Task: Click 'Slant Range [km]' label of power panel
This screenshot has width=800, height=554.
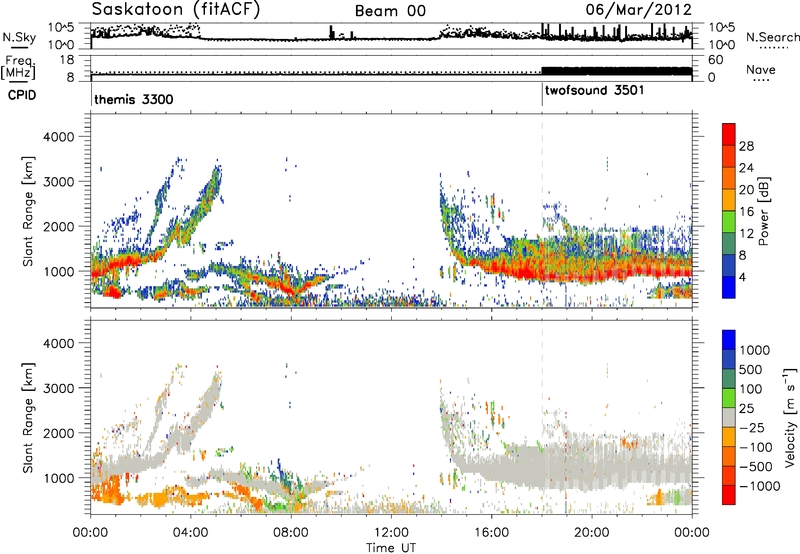Action: pos(29,211)
